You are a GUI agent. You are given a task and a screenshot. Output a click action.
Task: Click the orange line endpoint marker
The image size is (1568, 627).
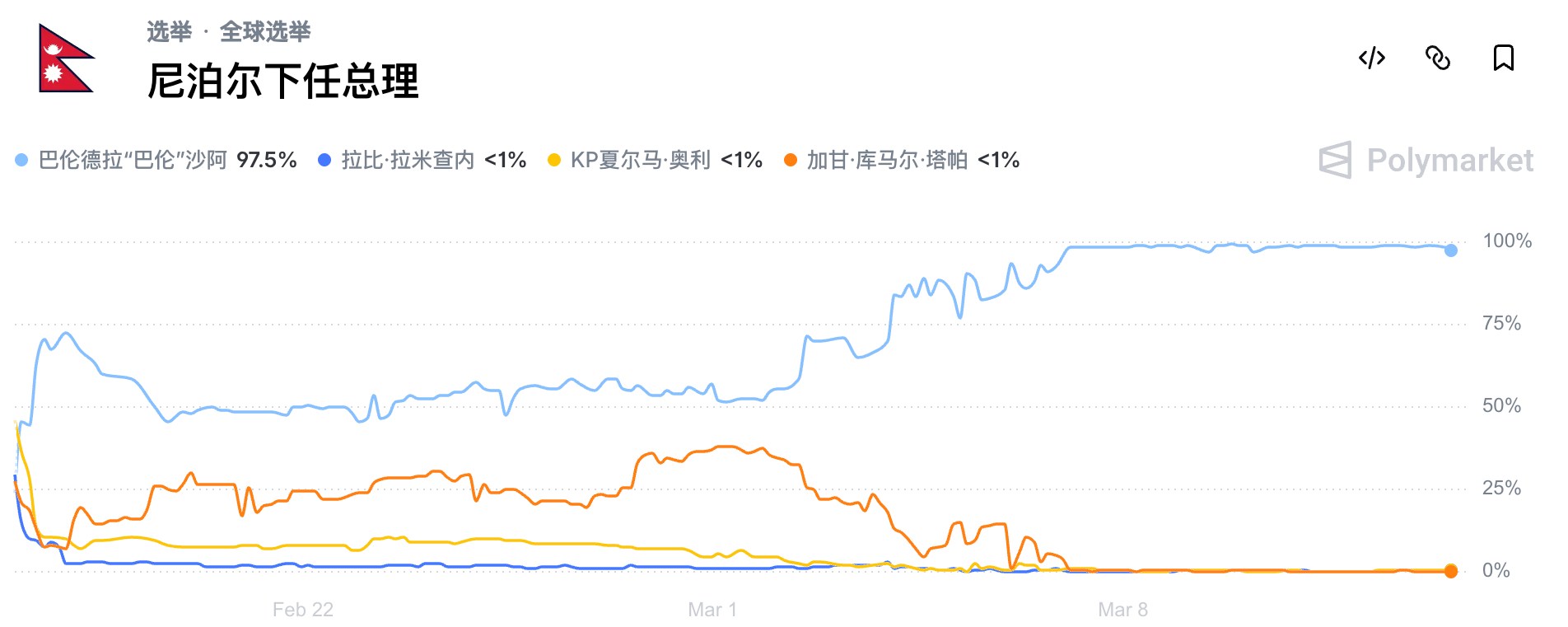tap(1451, 571)
